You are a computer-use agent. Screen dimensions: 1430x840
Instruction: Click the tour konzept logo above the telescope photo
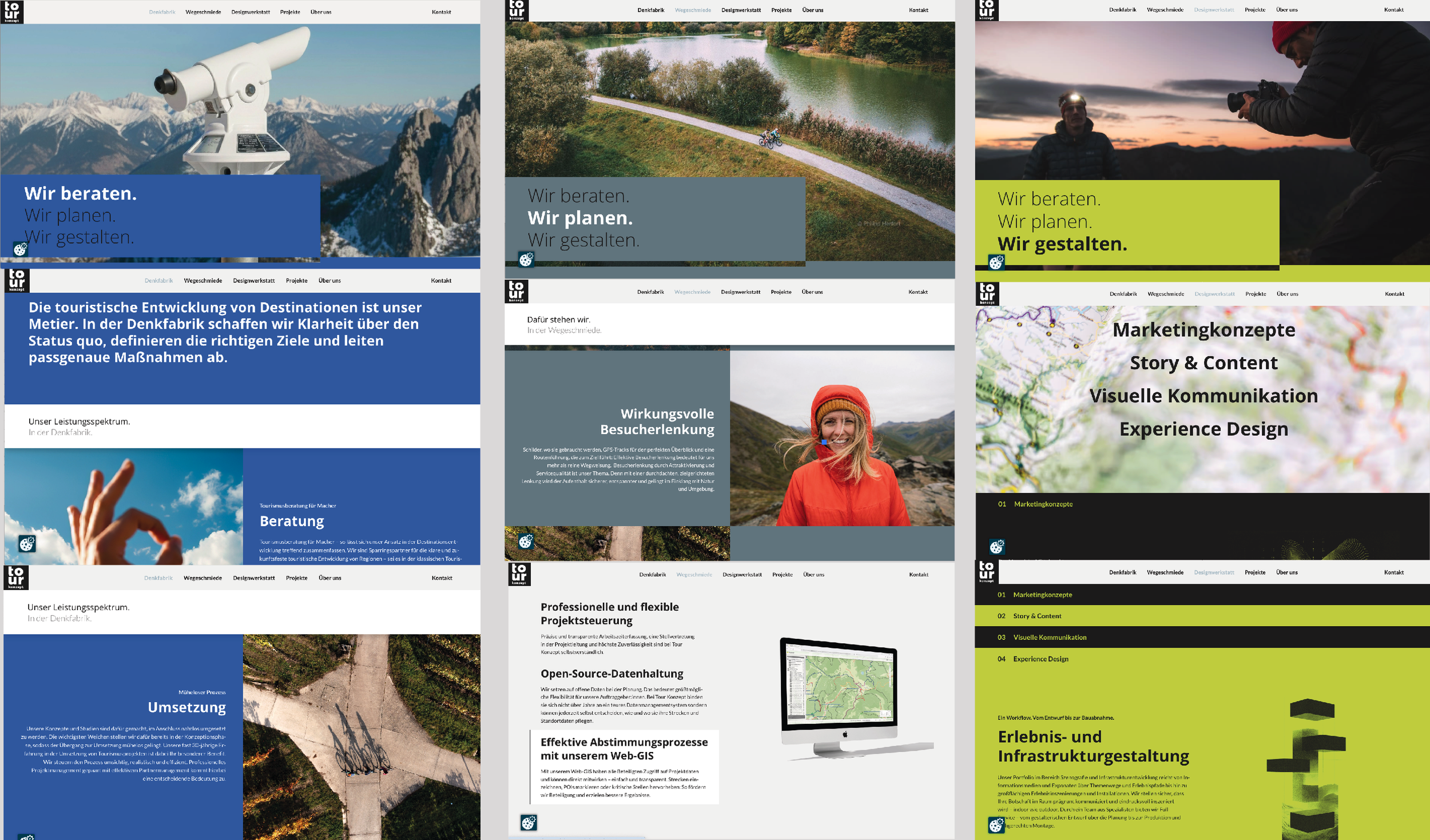click(x=11, y=11)
